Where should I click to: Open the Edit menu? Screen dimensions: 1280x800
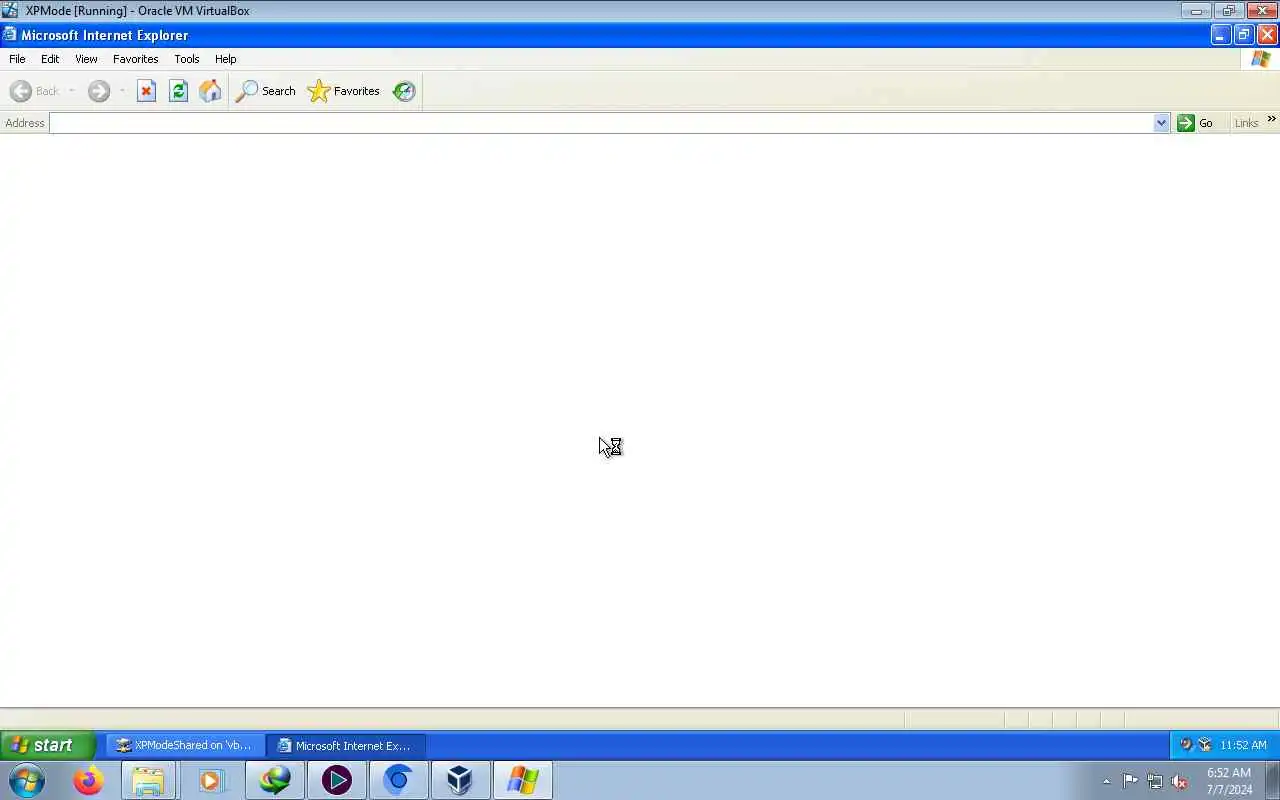click(x=50, y=59)
